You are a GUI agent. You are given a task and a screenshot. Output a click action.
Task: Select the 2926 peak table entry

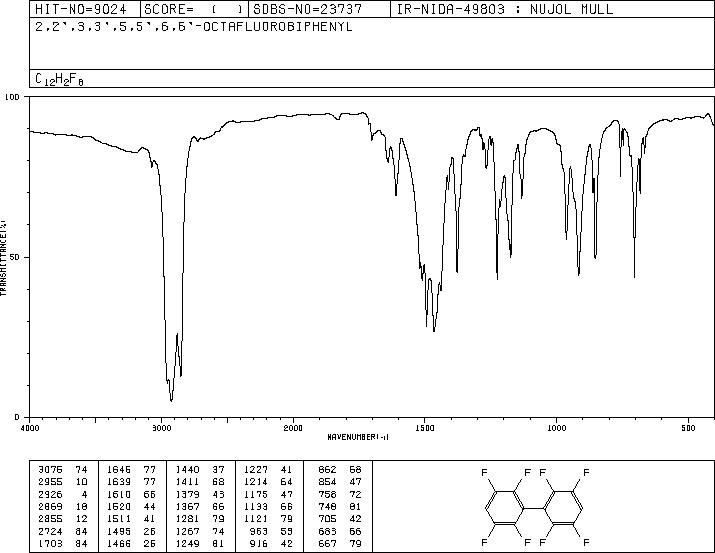coord(62,494)
